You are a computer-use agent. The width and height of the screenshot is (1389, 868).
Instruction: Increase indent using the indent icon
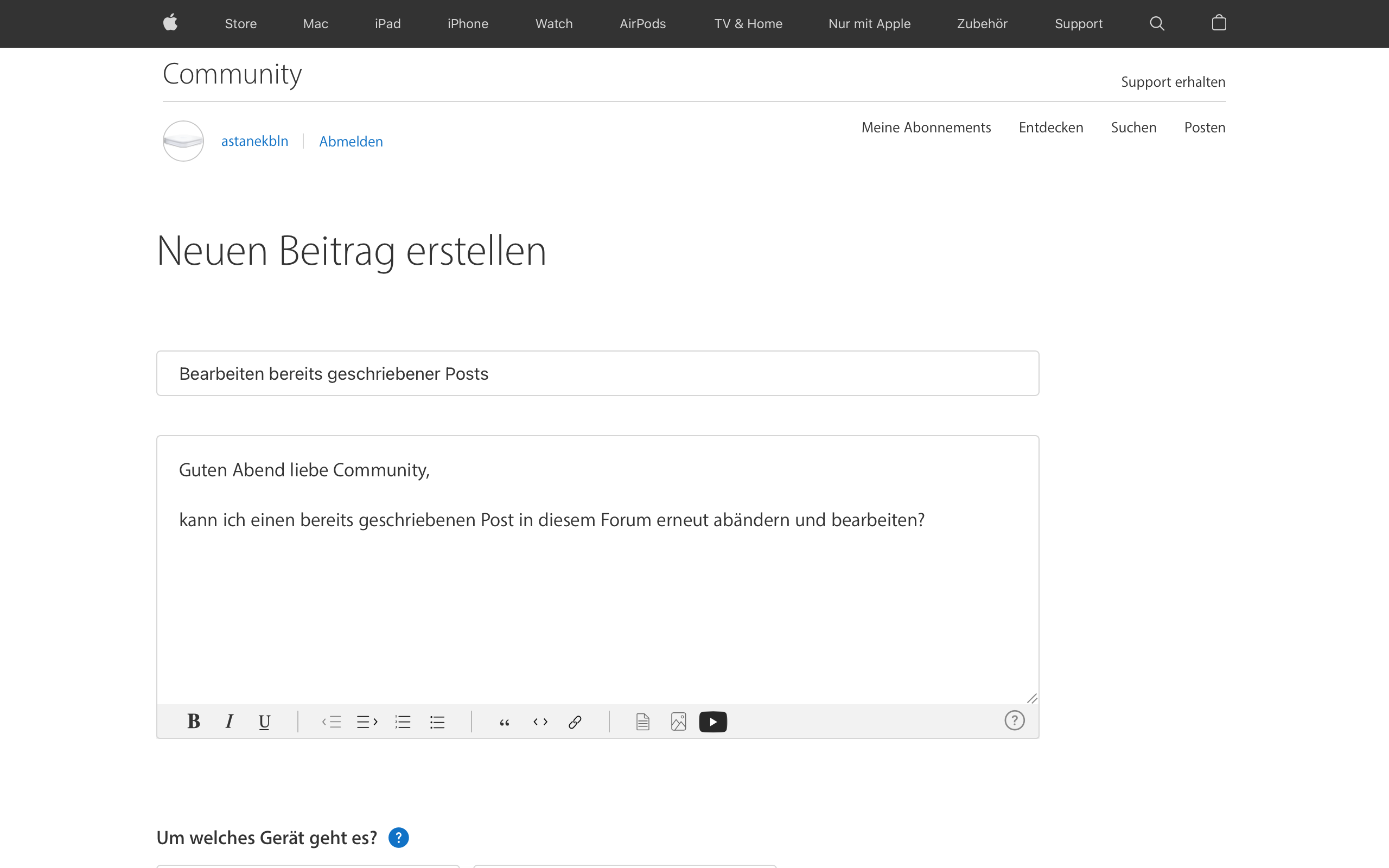pyautogui.click(x=367, y=722)
